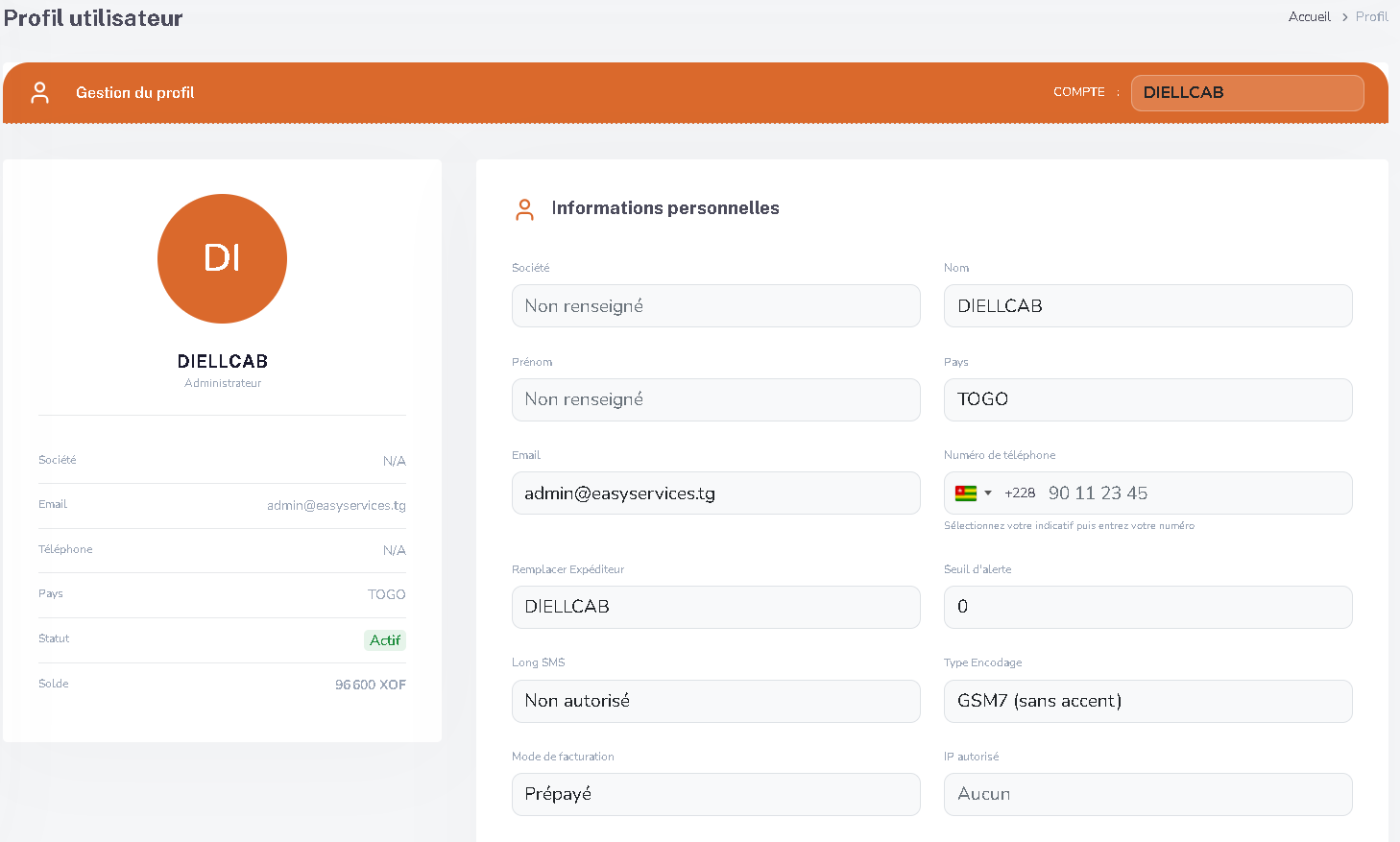The width and height of the screenshot is (1400, 842).
Task: Click the DI avatar circle
Action: [x=222, y=258]
